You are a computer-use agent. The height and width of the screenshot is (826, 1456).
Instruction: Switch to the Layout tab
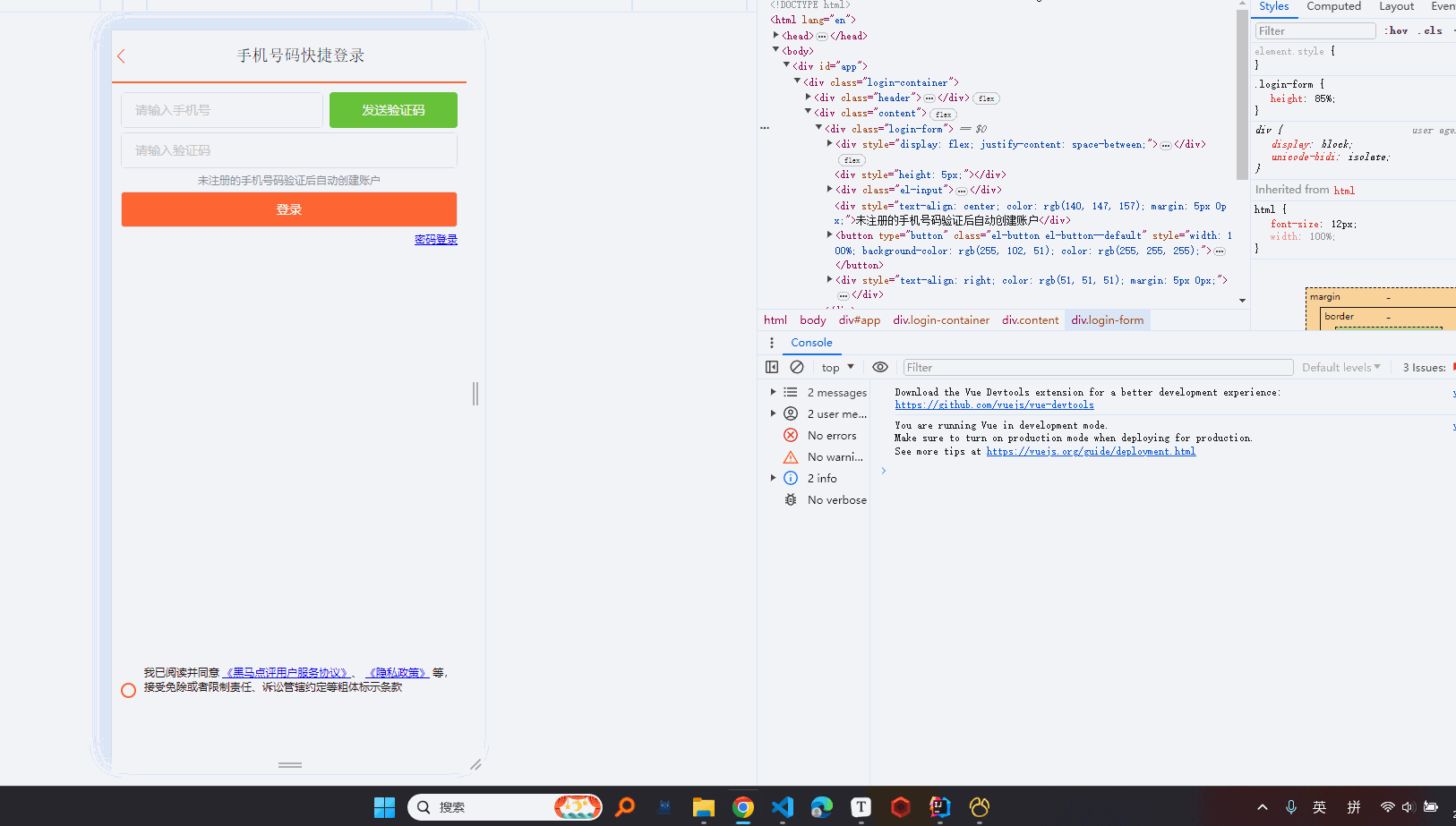coord(1396,6)
